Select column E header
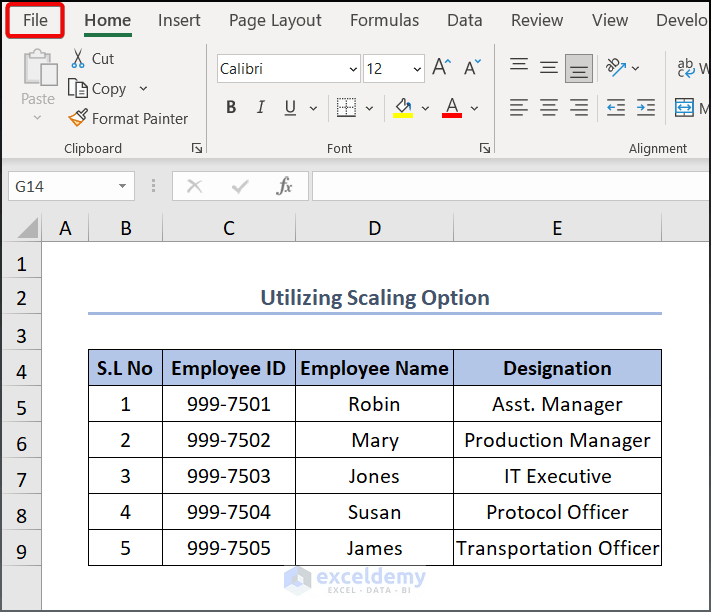711x612 pixels. 557,228
